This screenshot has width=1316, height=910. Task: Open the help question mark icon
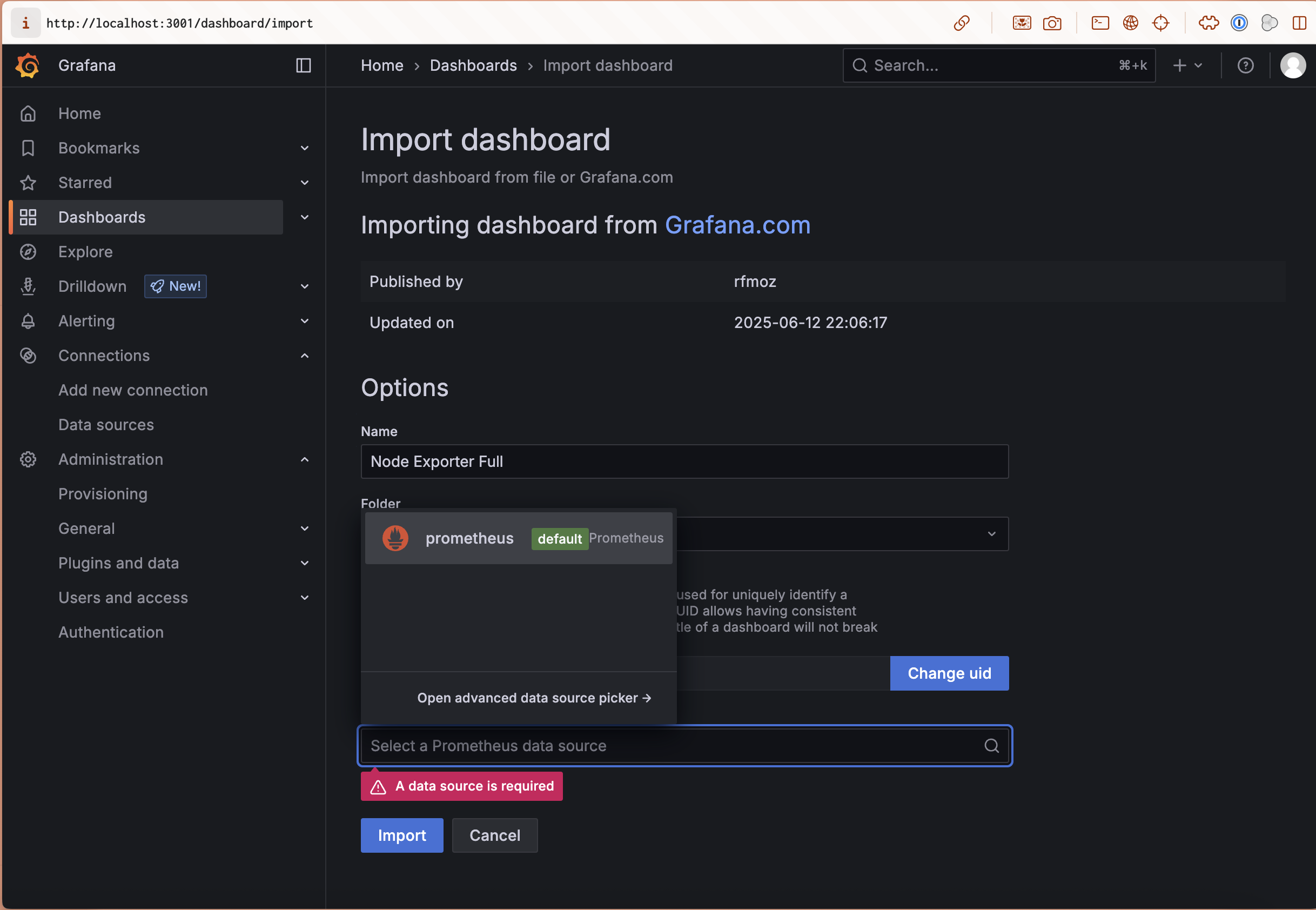coord(1245,65)
